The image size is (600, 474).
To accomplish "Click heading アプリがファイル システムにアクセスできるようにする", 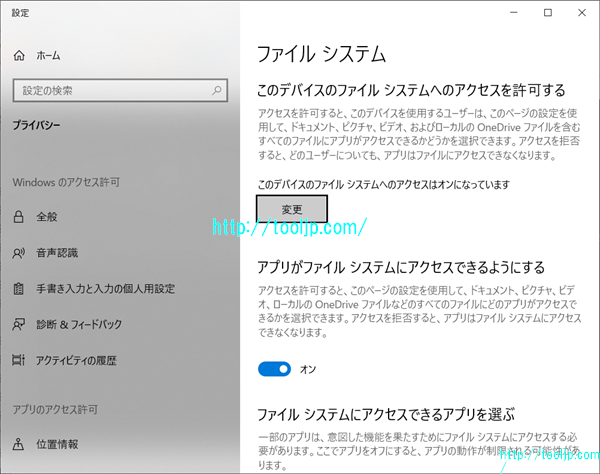I will 401,267.
